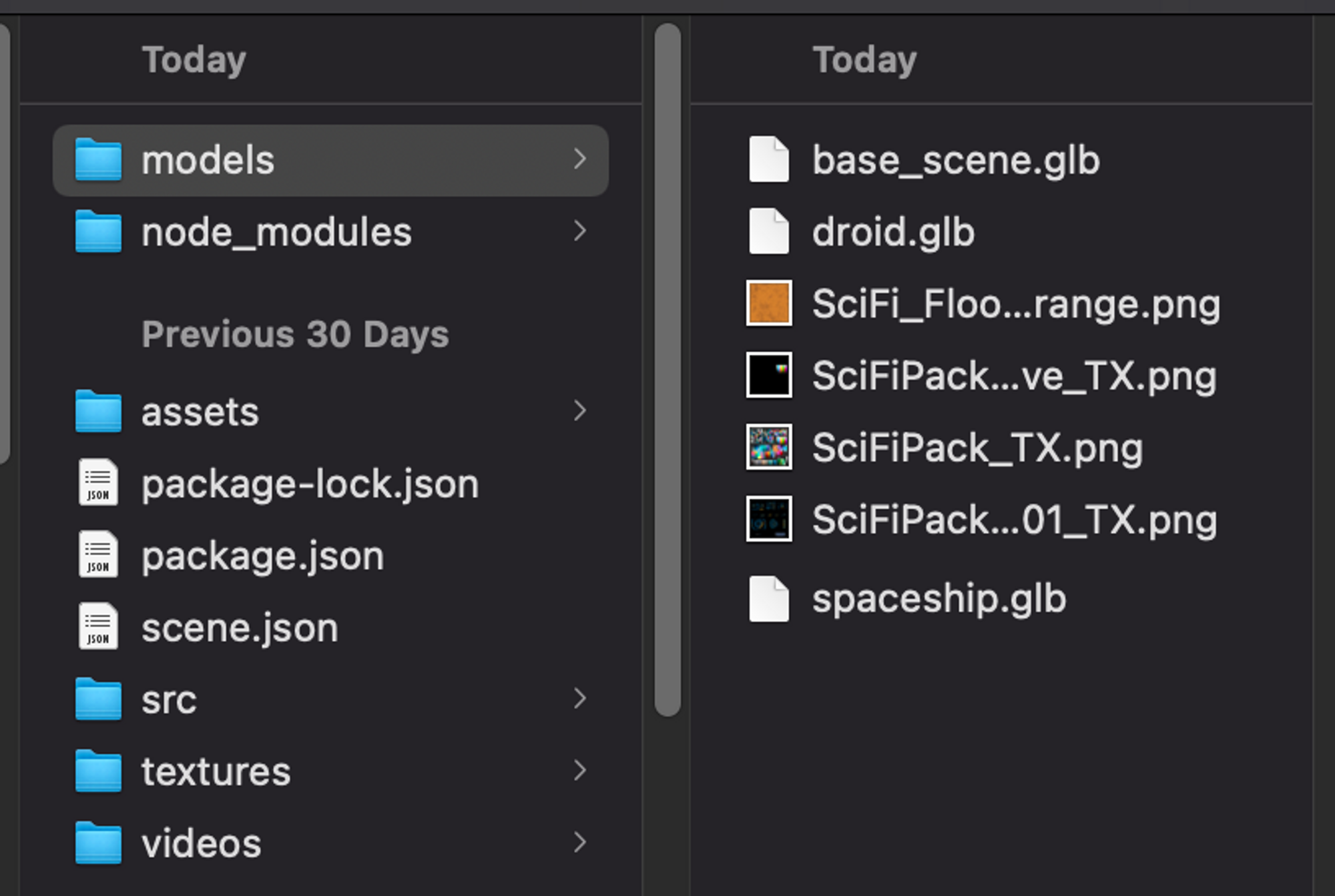The image size is (1335, 896).
Task: Click the column's vertical scrollbar
Action: [x=667, y=370]
